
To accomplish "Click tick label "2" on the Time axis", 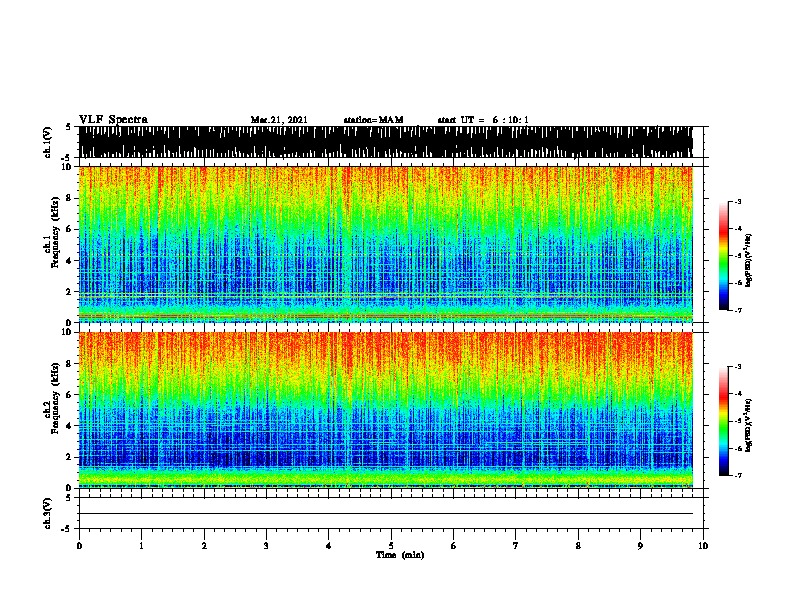I will tap(204, 545).
